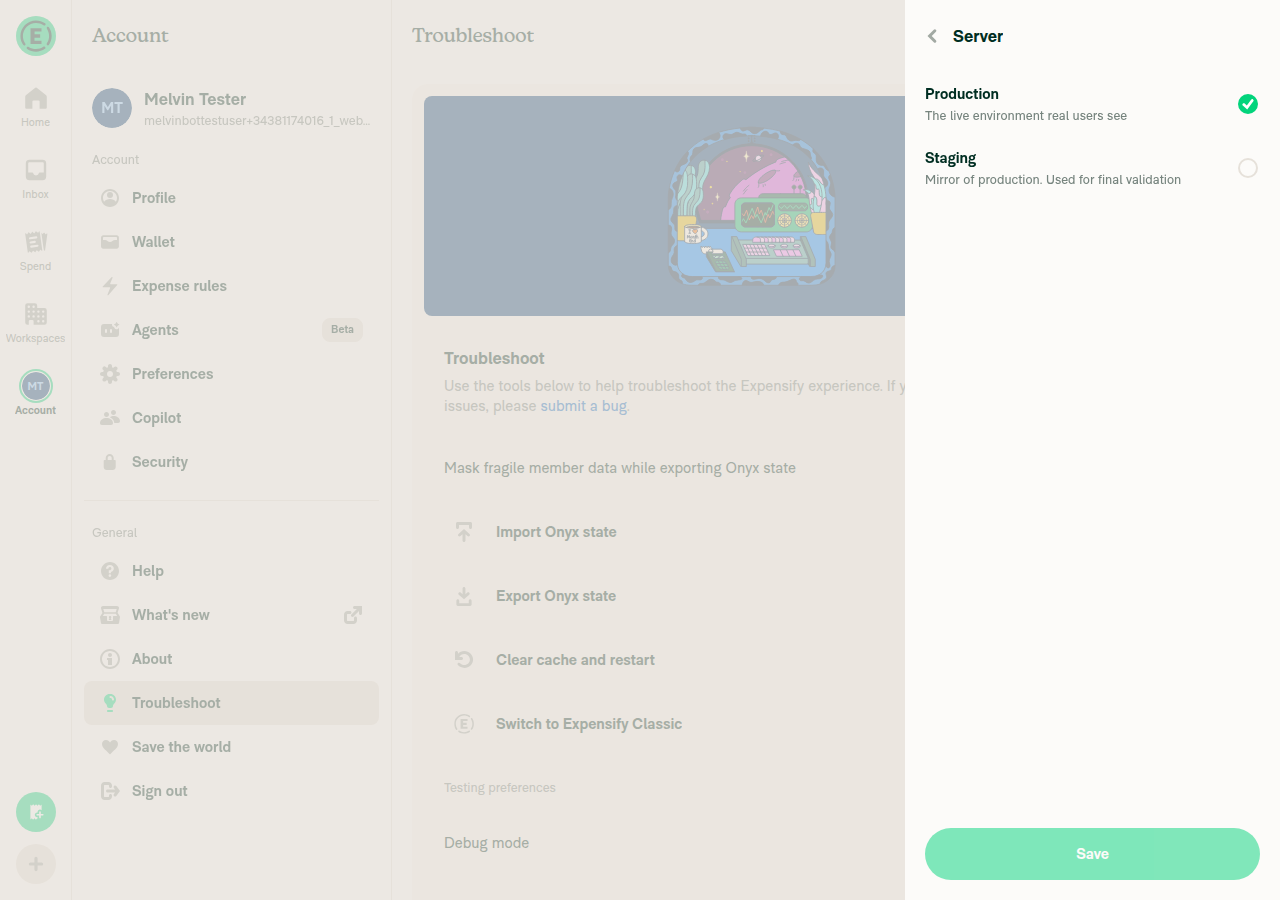The width and height of the screenshot is (1280, 900).
Task: Open the Copilot section
Action: click(231, 418)
